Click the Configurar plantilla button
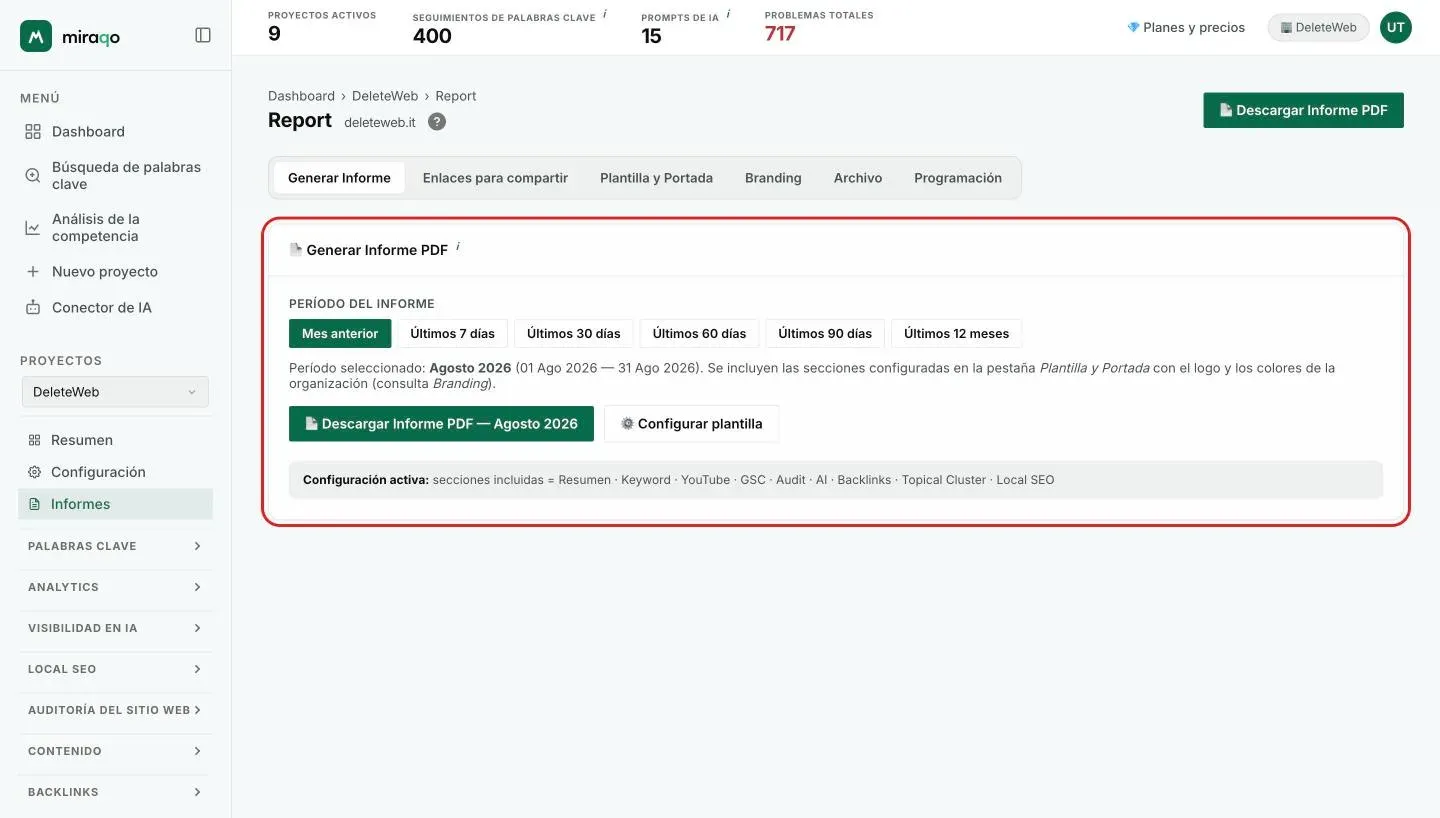Viewport: 1440px width, 818px height. 691,423
